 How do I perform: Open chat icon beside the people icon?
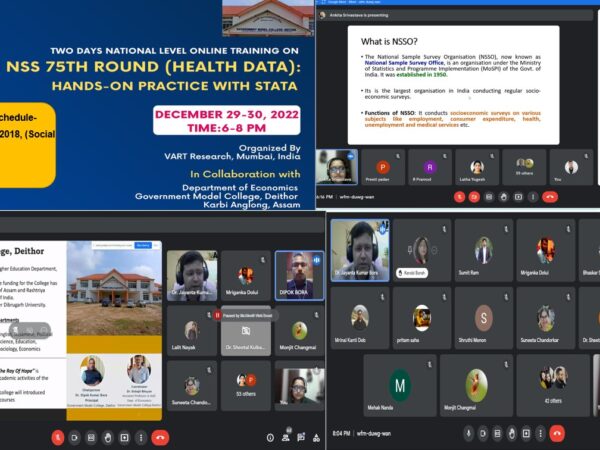(x=301, y=438)
